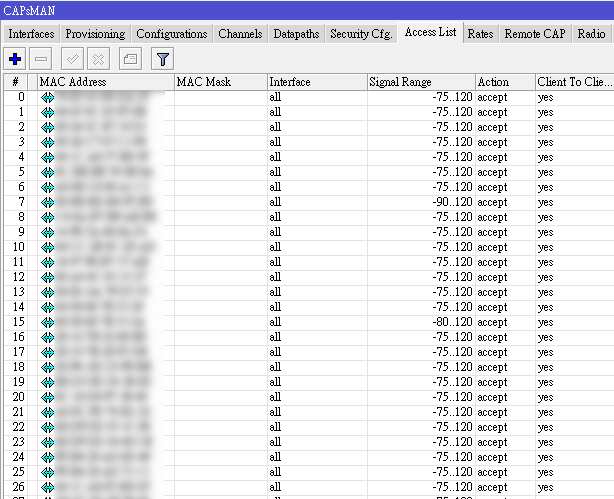This screenshot has height=499, width=614.
Task: Sort by Signal Range column header
Action: pos(421,82)
